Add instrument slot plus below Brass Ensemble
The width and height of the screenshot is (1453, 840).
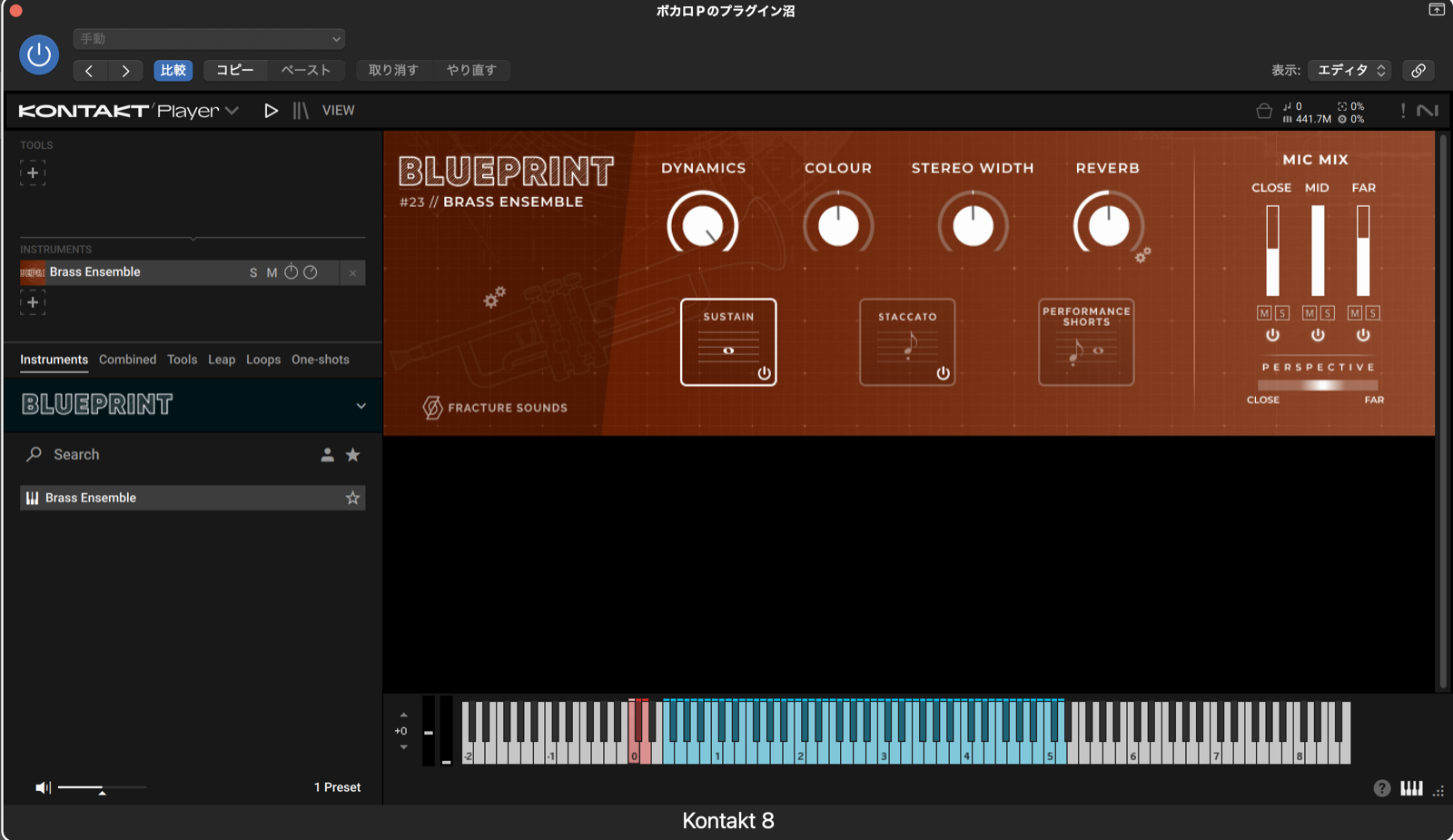(x=33, y=302)
